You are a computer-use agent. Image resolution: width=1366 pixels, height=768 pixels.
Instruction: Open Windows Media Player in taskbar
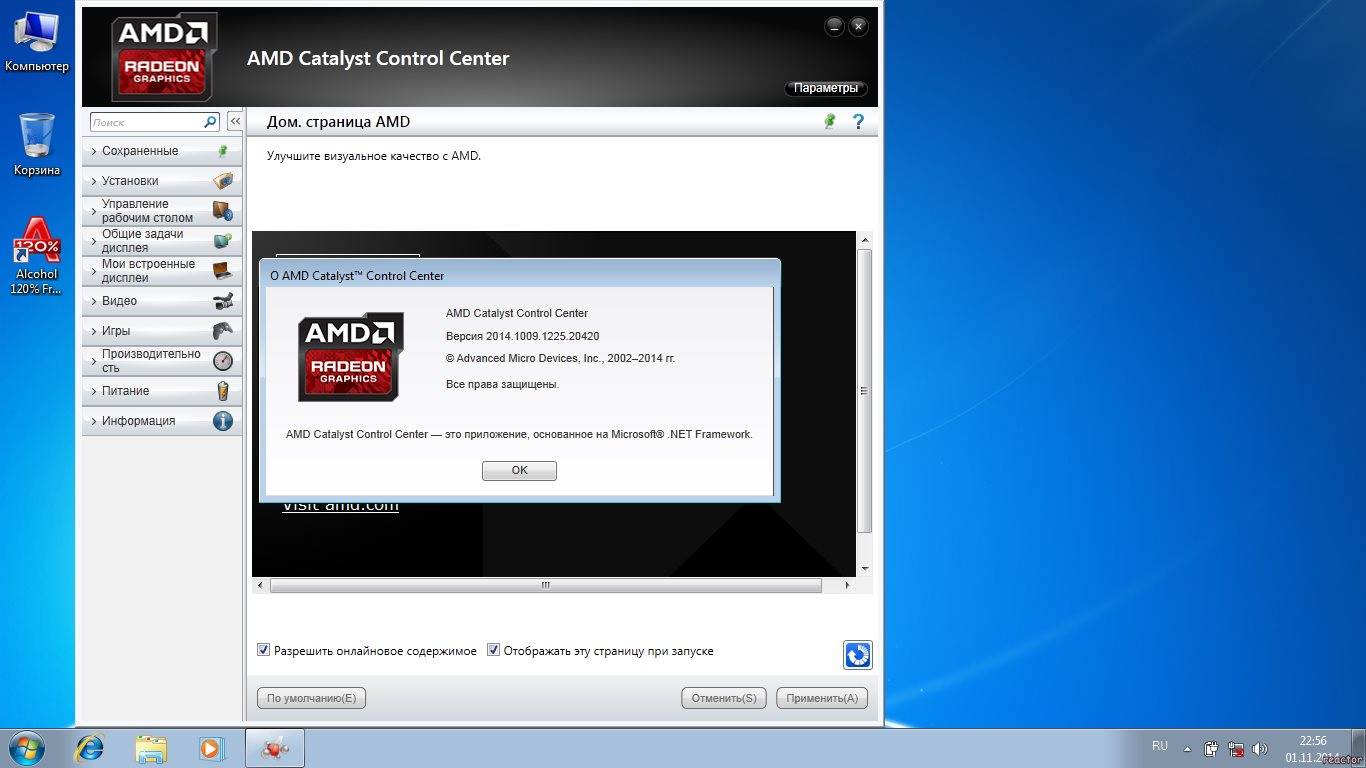pyautogui.click(x=211, y=748)
